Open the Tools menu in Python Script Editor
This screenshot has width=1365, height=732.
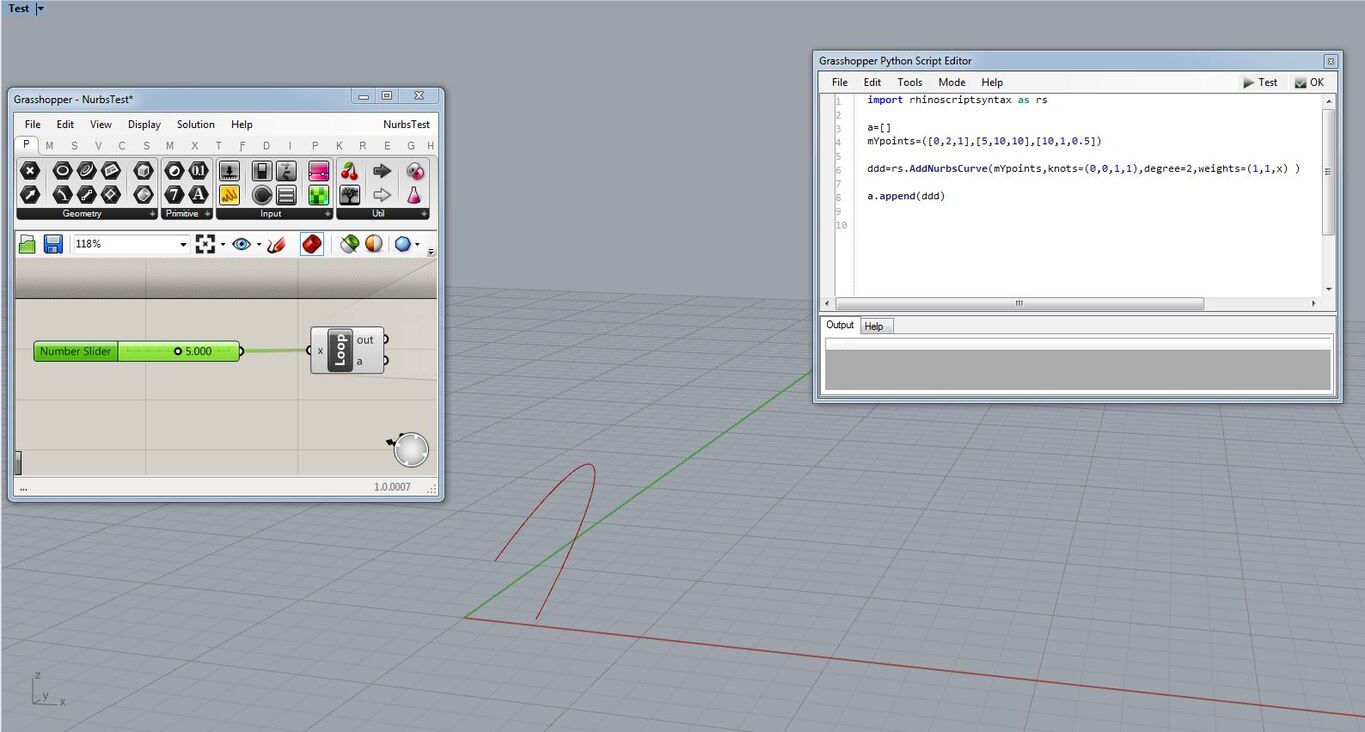point(910,82)
